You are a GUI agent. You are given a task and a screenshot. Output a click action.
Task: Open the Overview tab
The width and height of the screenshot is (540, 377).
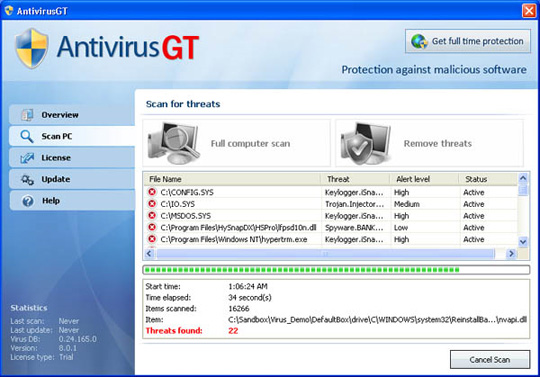[x=72, y=115]
